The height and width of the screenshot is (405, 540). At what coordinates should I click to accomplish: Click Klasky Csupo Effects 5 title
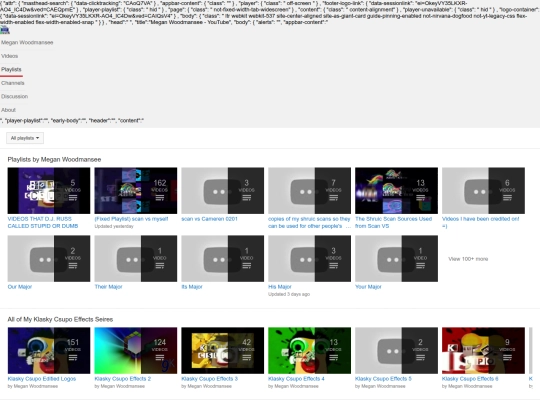coord(383,379)
